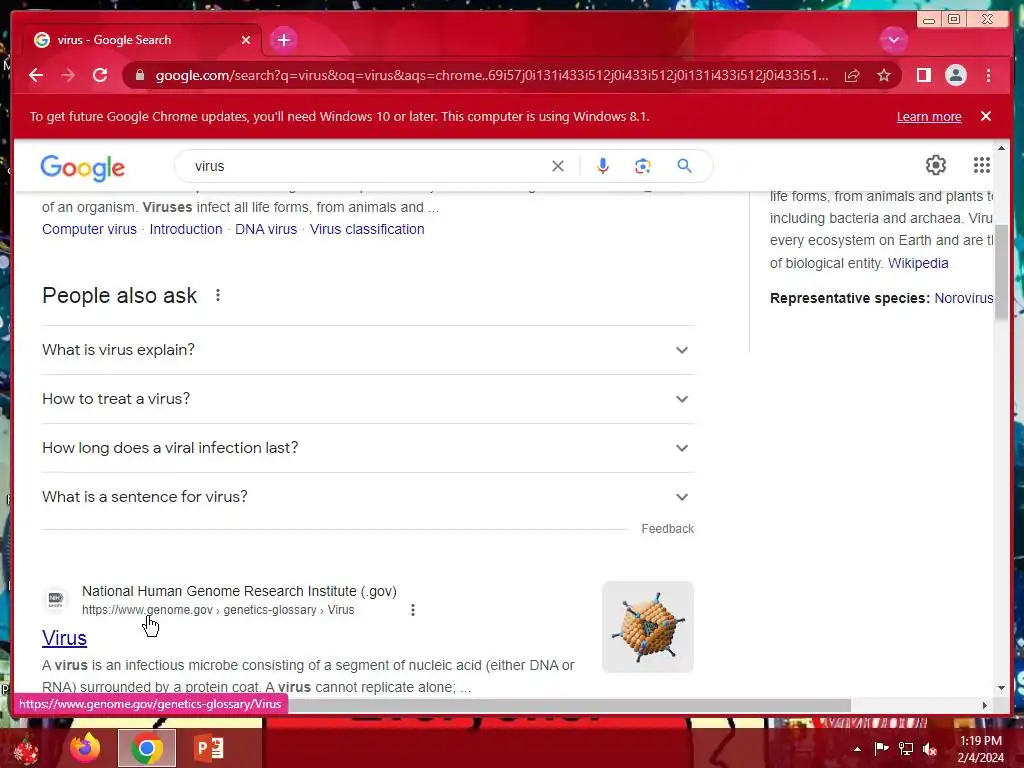Go to Google home via logo
Viewport: 1024px width, 768px height.
[82, 168]
